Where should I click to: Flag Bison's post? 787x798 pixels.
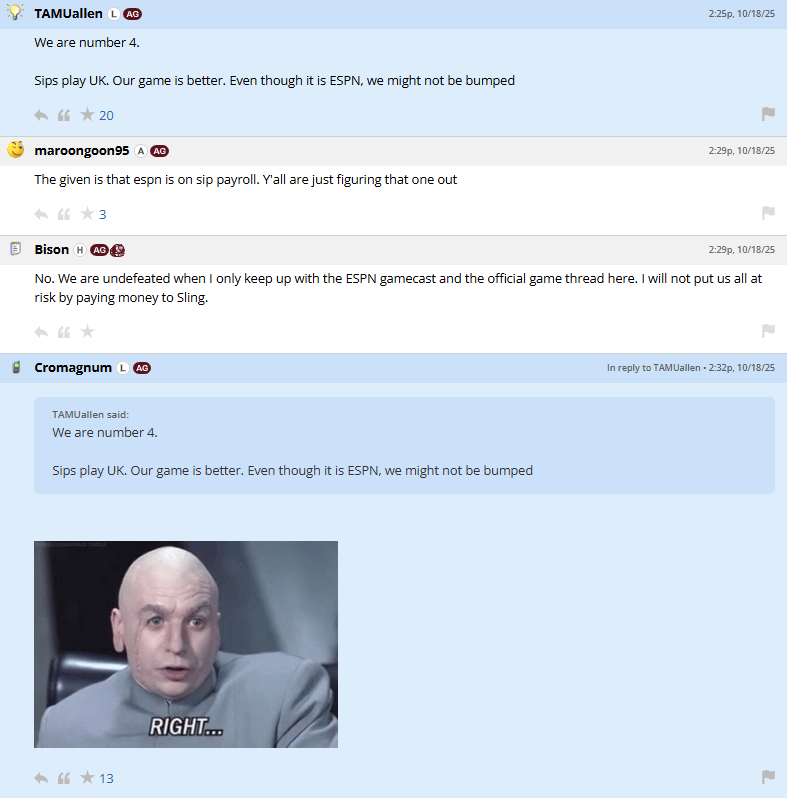point(768,331)
